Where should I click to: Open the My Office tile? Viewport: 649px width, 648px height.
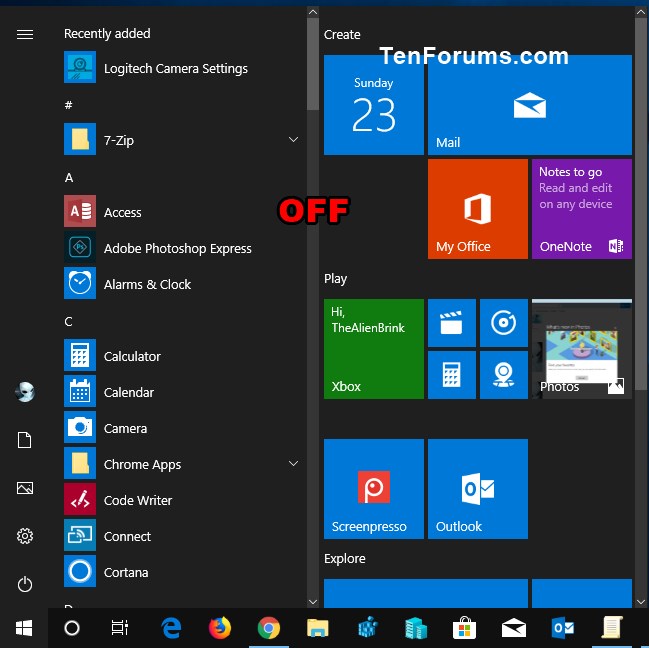click(x=478, y=209)
